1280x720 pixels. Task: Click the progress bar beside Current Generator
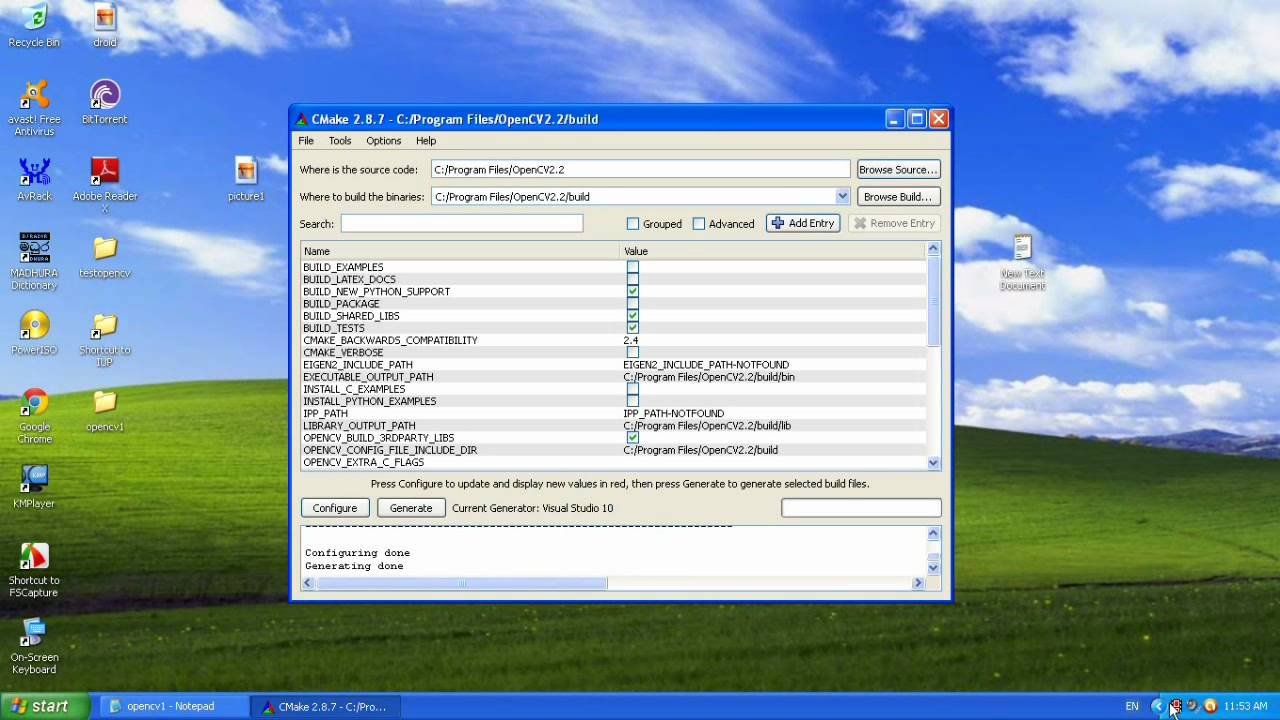[861, 508]
